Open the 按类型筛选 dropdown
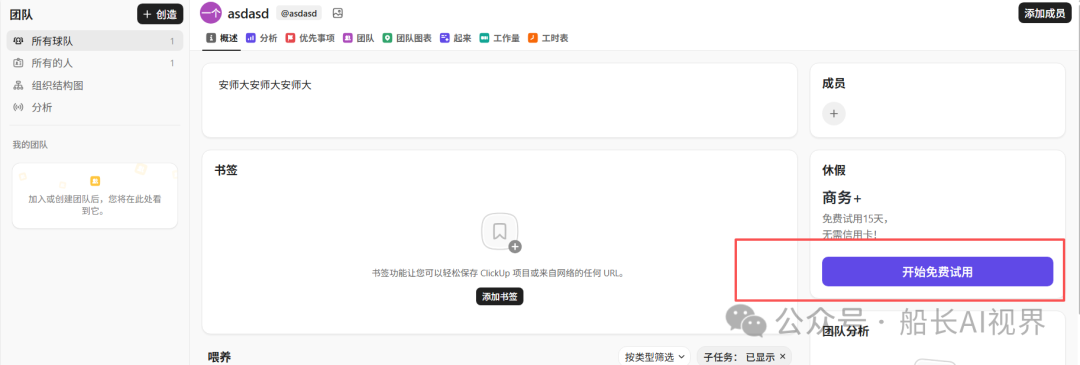The height and width of the screenshot is (365, 1080). point(654,357)
